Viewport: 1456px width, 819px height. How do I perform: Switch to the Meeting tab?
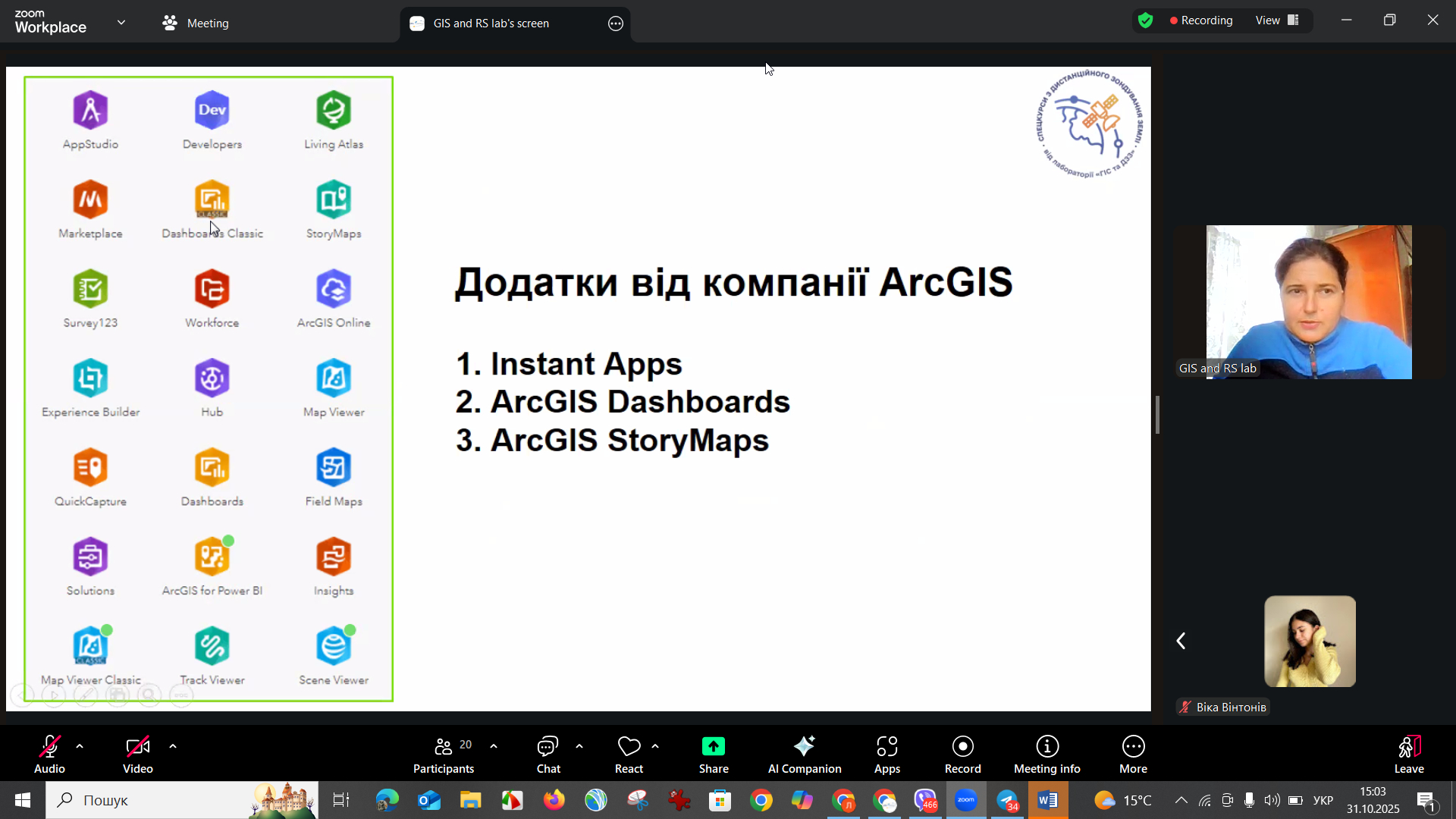196,23
